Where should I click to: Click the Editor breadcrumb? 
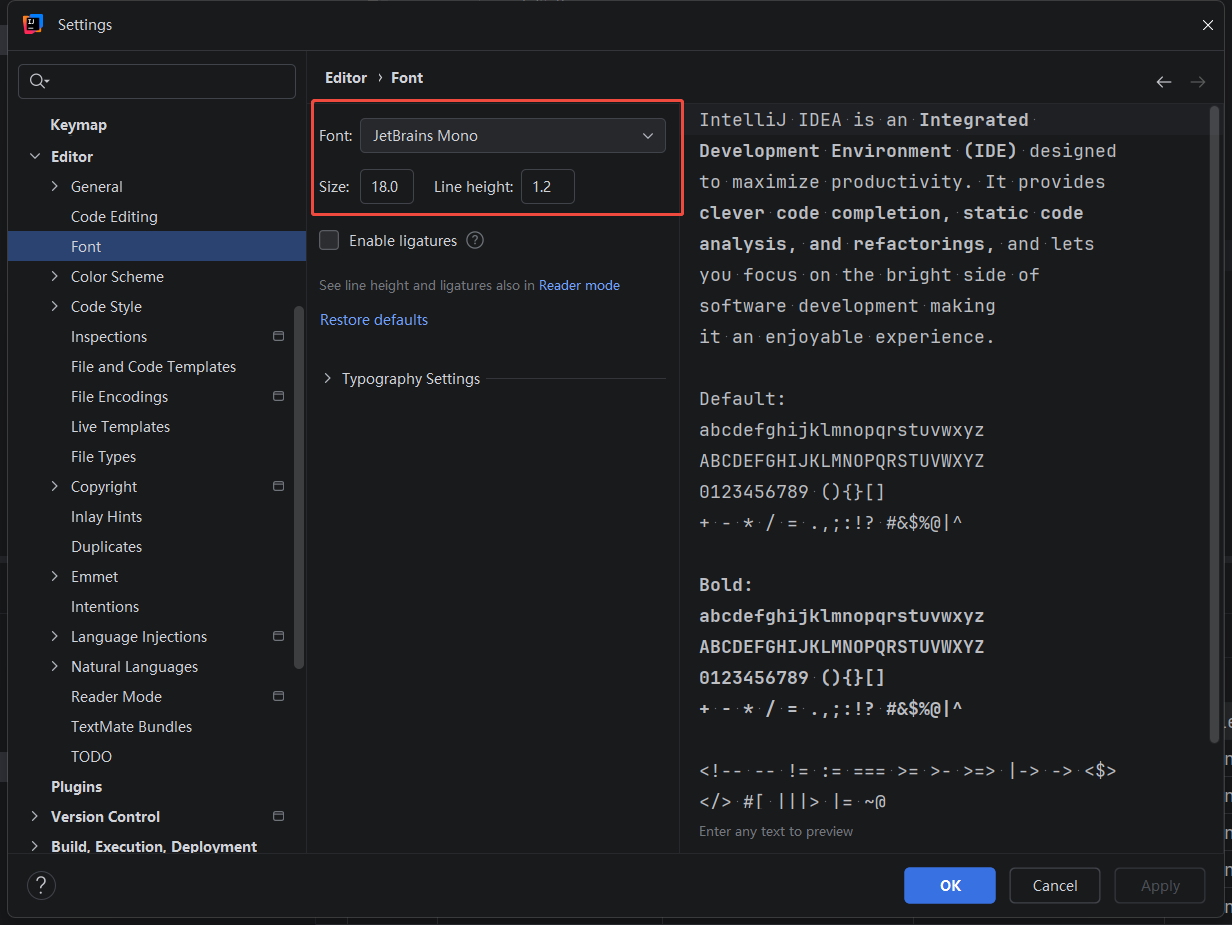click(346, 78)
